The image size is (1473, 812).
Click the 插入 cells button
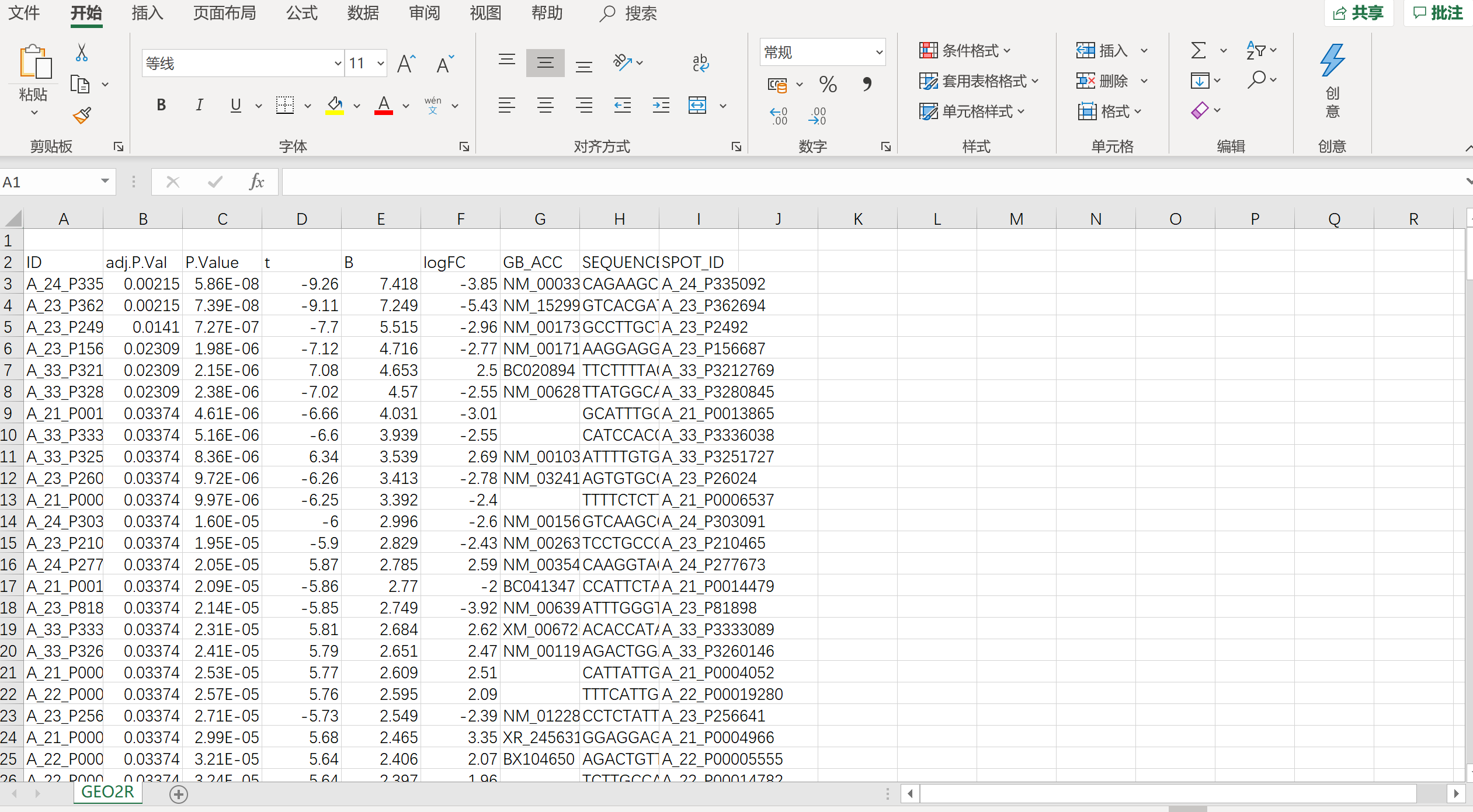[x=1102, y=50]
